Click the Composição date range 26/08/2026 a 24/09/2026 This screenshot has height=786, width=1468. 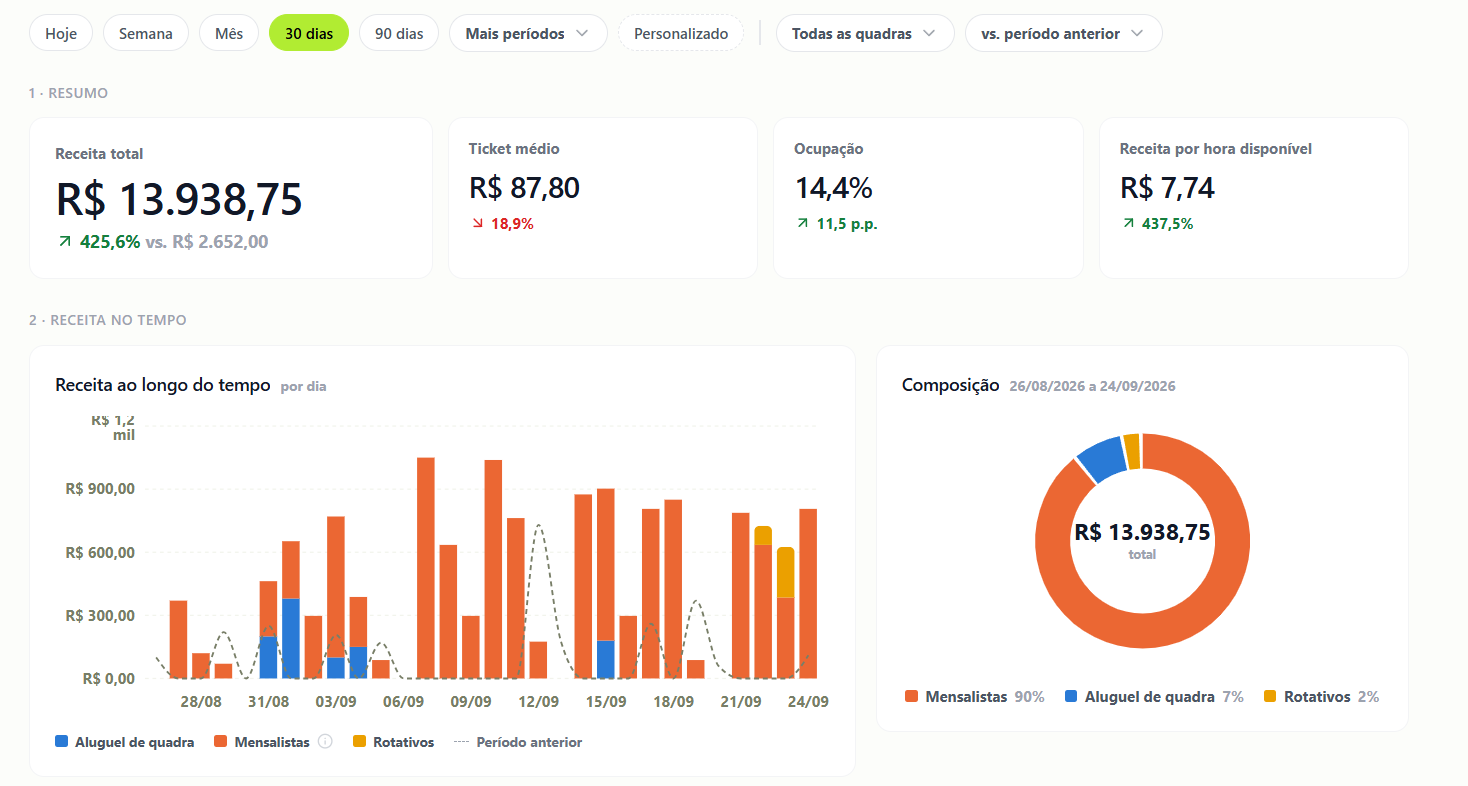1092,386
